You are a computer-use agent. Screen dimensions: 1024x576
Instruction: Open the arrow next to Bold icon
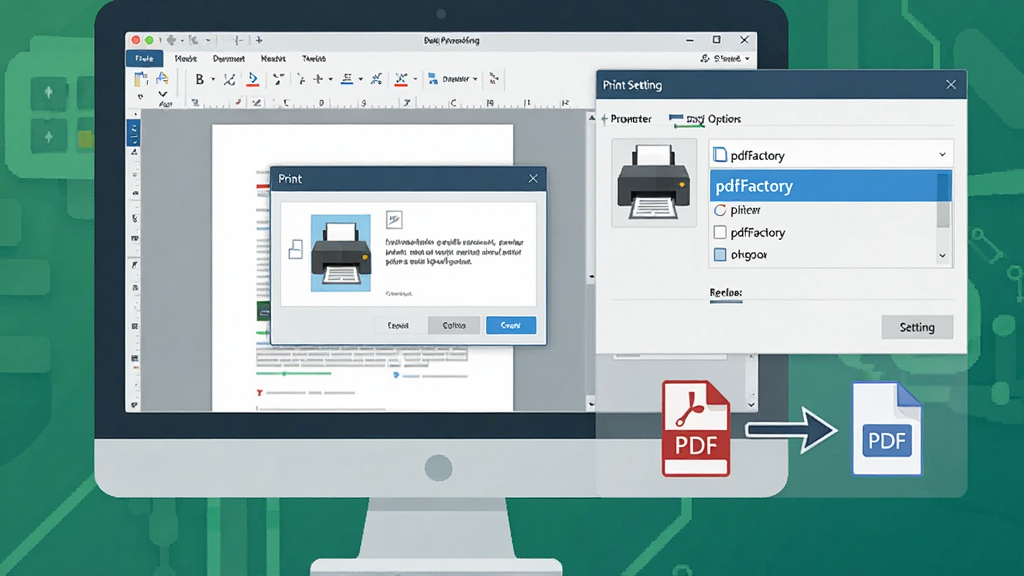213,80
